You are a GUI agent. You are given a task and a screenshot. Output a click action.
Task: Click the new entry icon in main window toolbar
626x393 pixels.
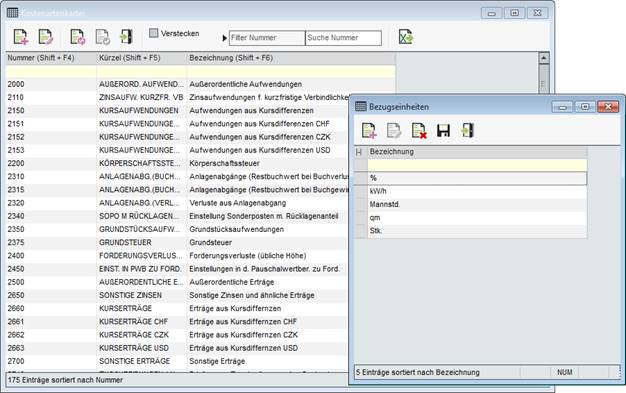tap(20, 37)
